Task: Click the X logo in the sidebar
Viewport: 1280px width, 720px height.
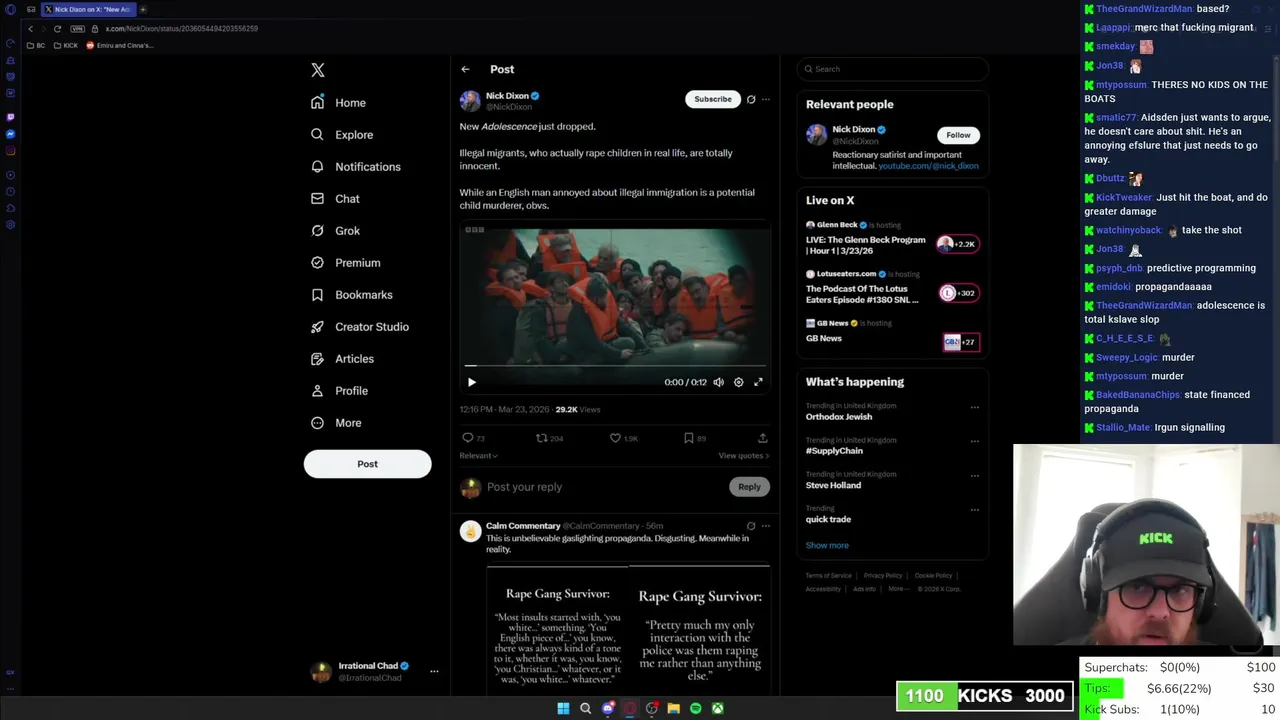Action: tap(318, 70)
